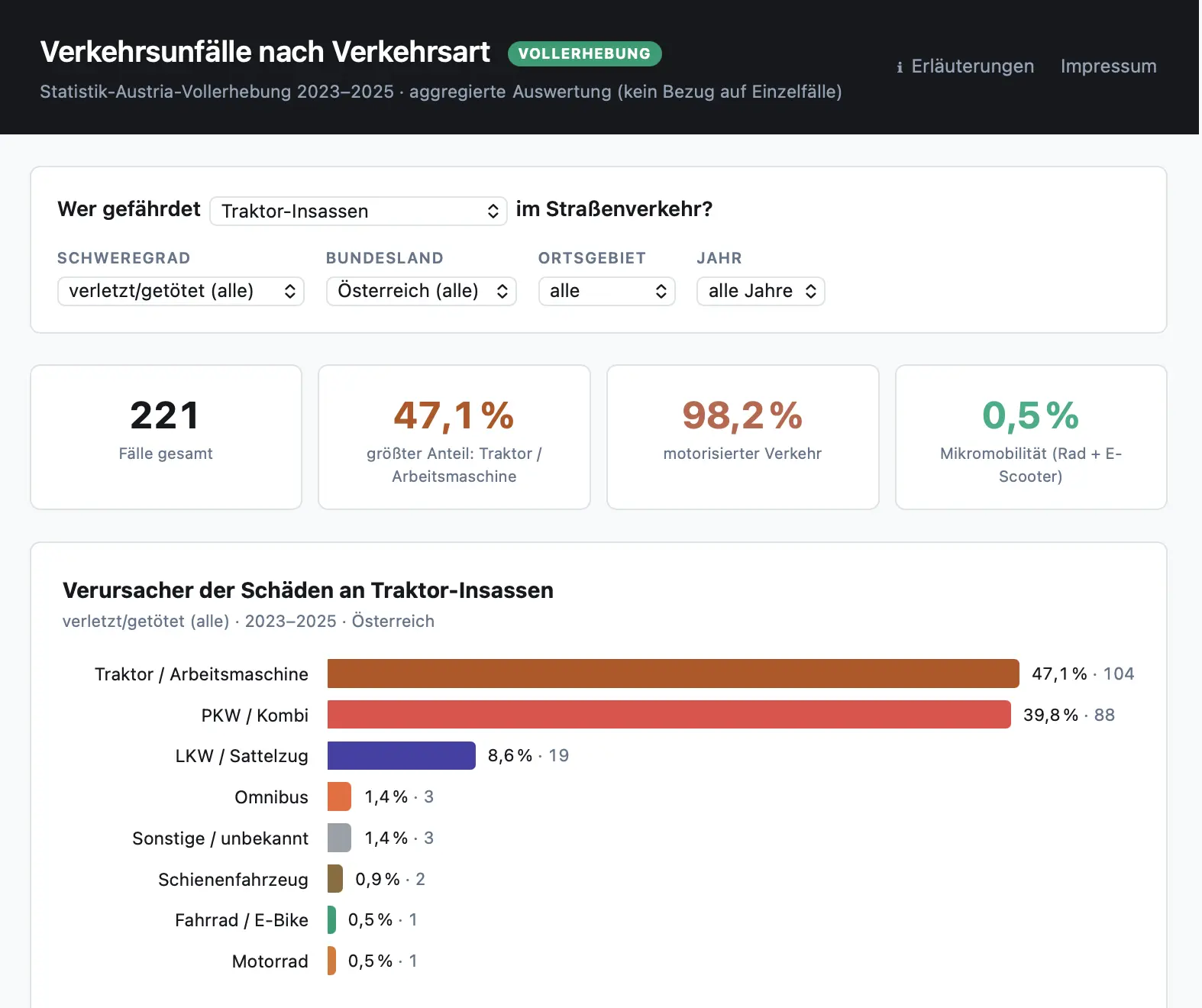The image size is (1202, 1008).
Task: Click the orange Omnibus bar
Action: coord(339,796)
